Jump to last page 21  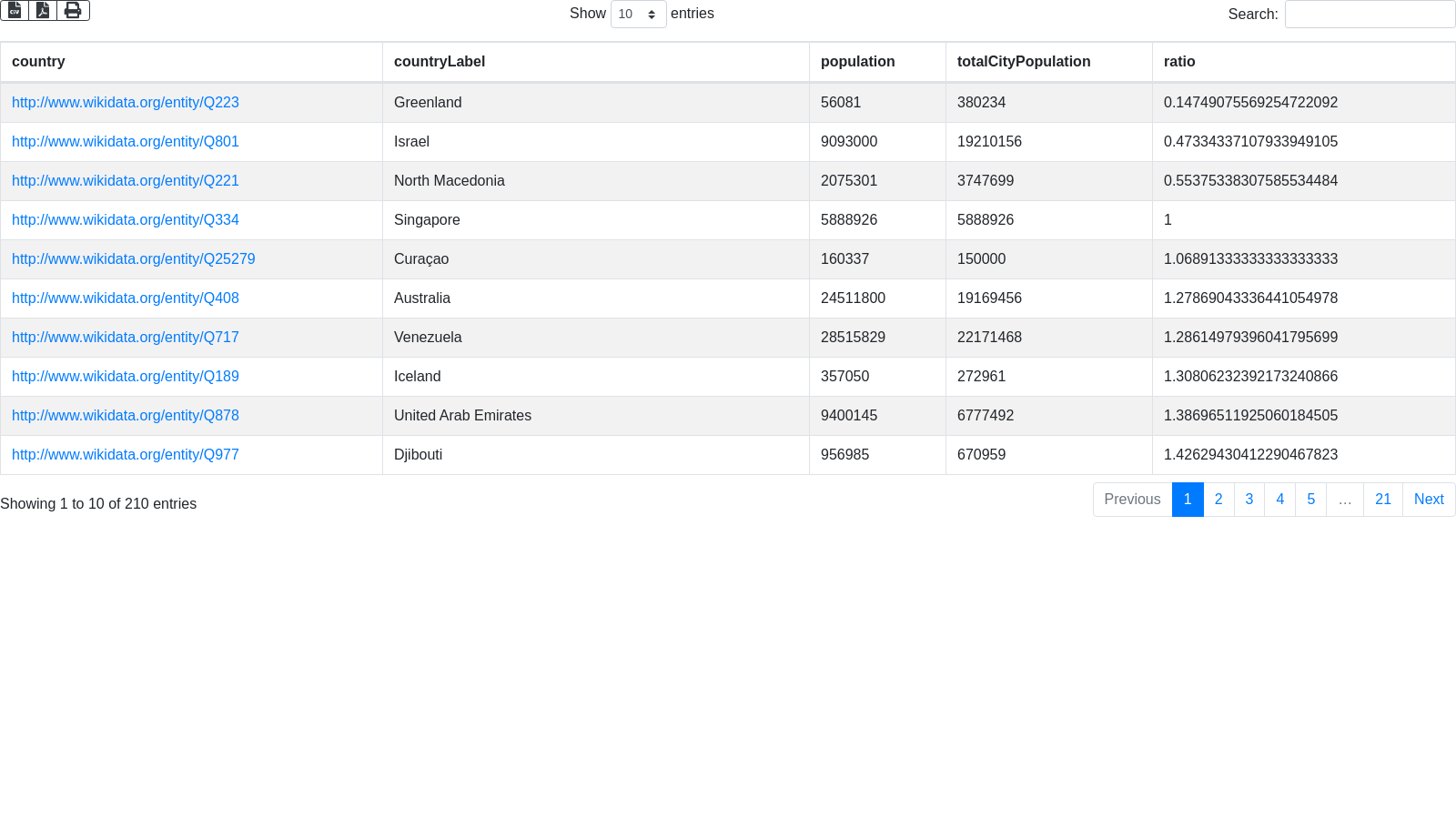tap(1382, 500)
